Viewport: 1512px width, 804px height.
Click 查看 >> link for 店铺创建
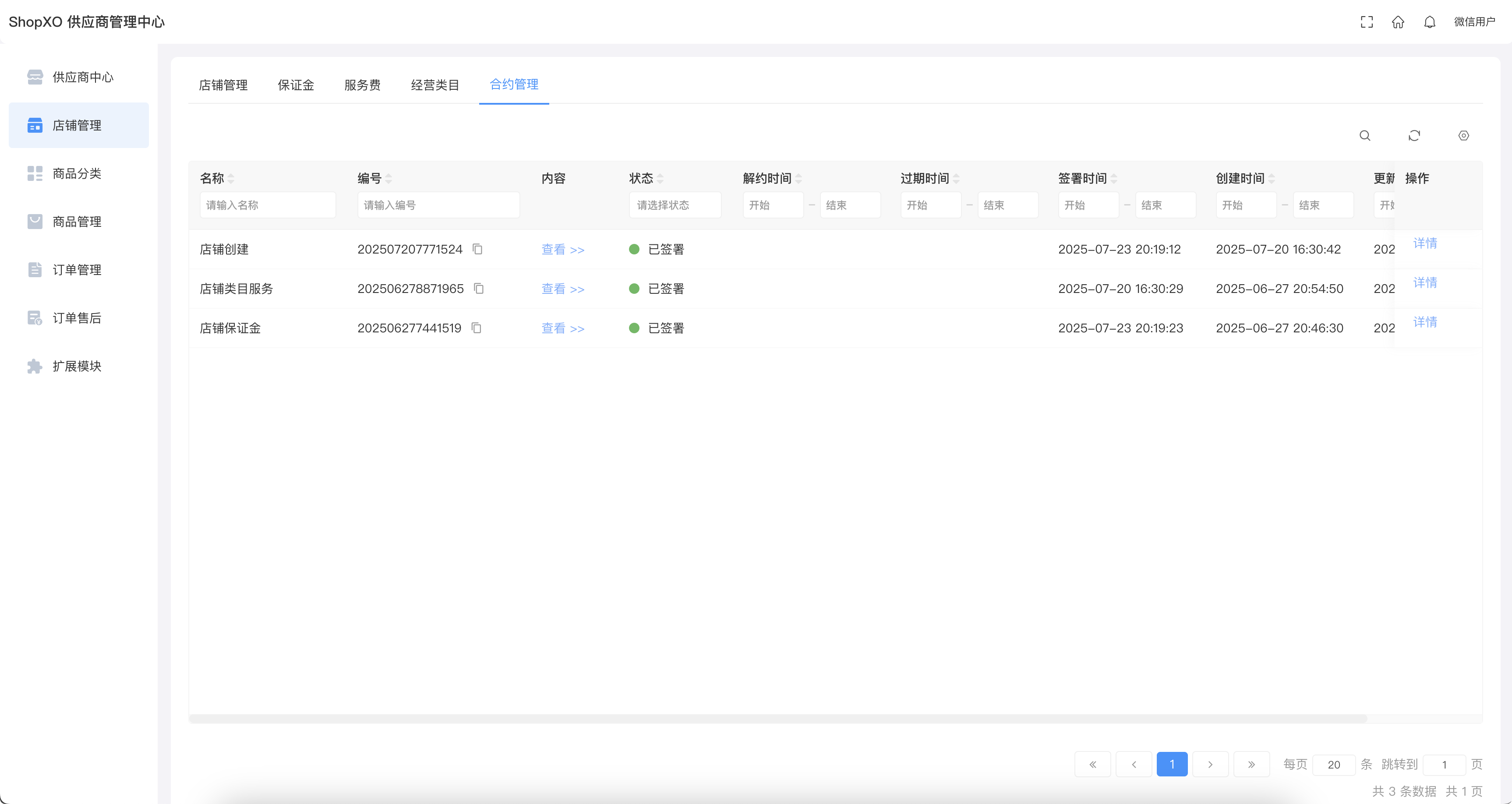[x=562, y=250]
